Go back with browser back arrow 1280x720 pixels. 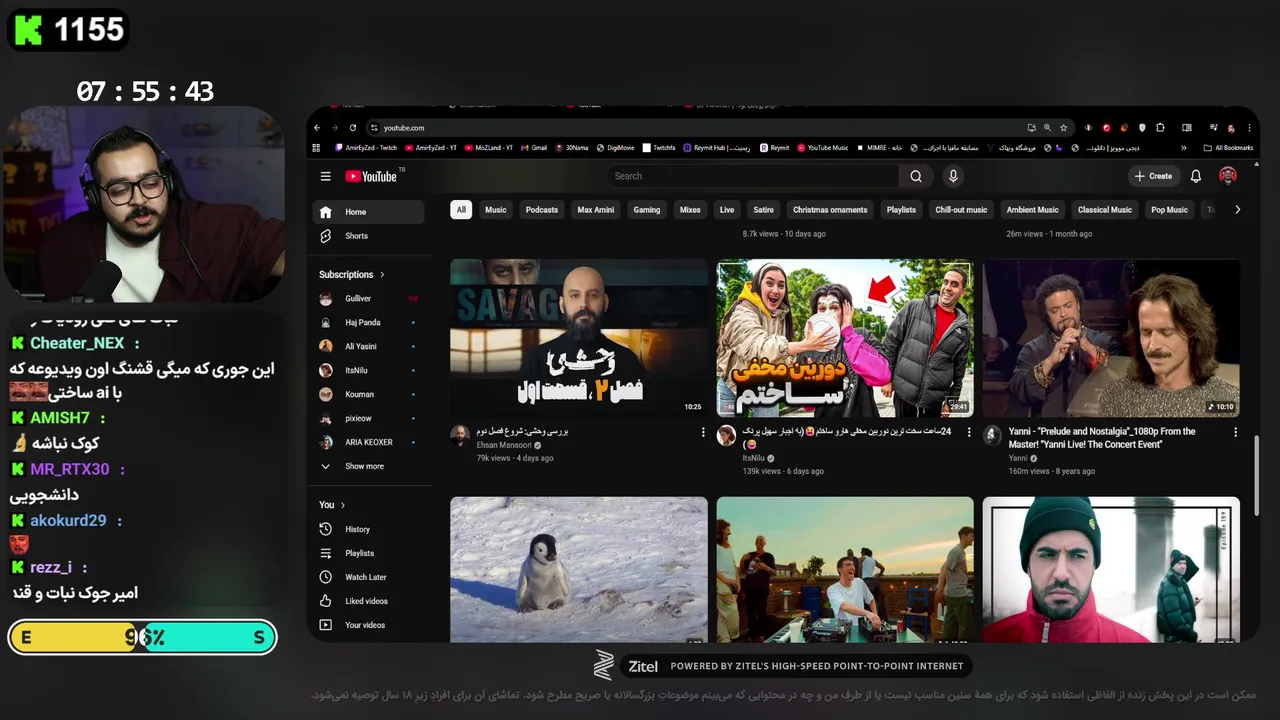(318, 128)
